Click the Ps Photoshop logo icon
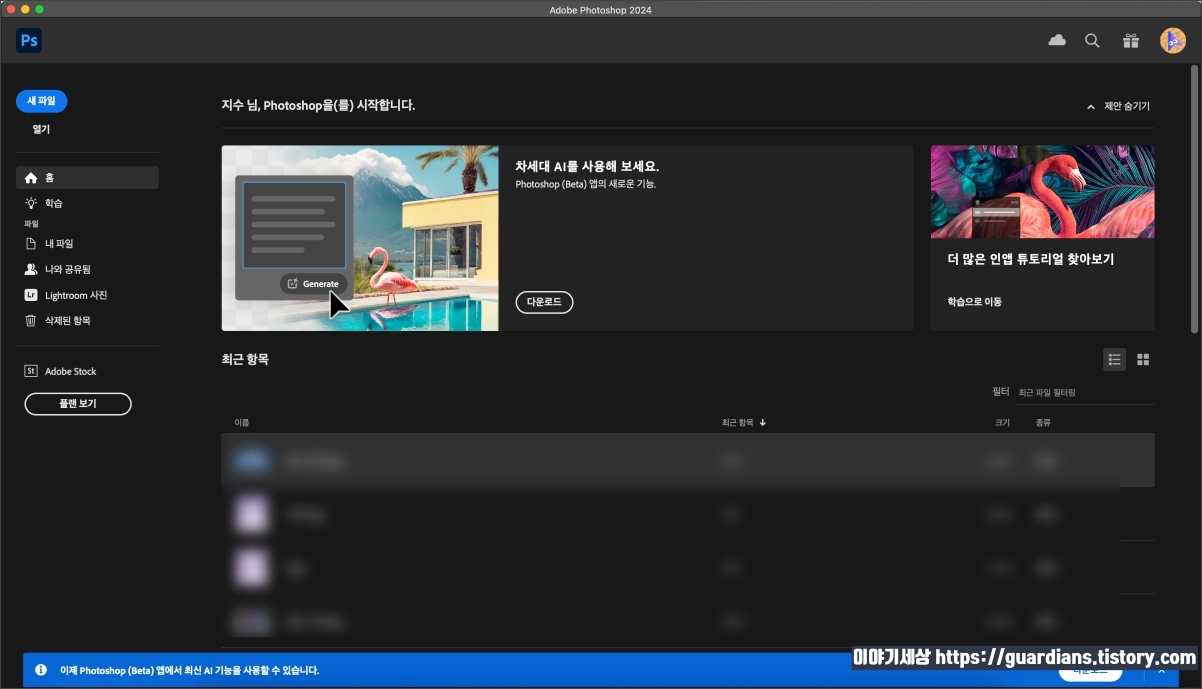1202x689 pixels. point(29,41)
